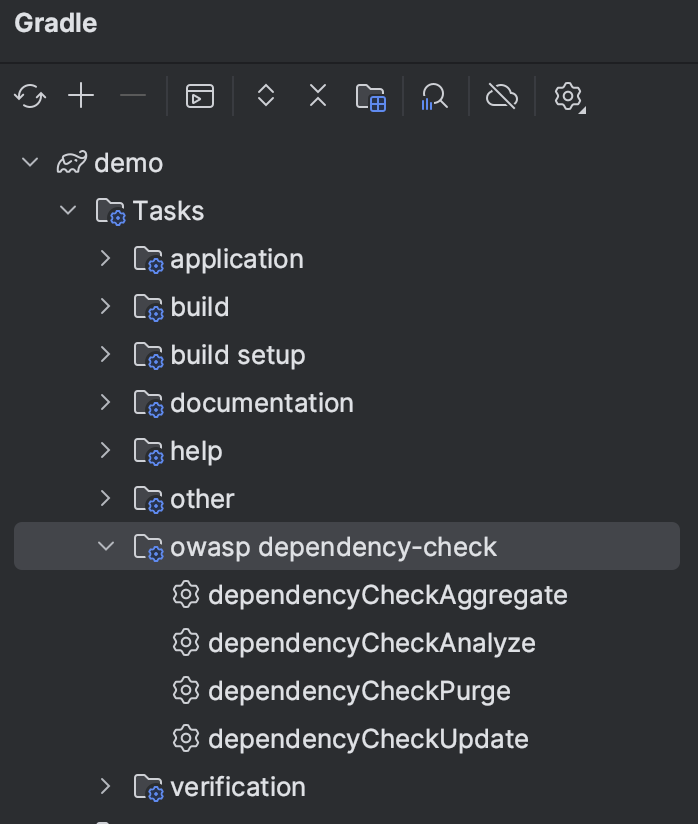Screen dimensions: 698x824
Task: Click Expand All tree icon
Action: coord(266,96)
